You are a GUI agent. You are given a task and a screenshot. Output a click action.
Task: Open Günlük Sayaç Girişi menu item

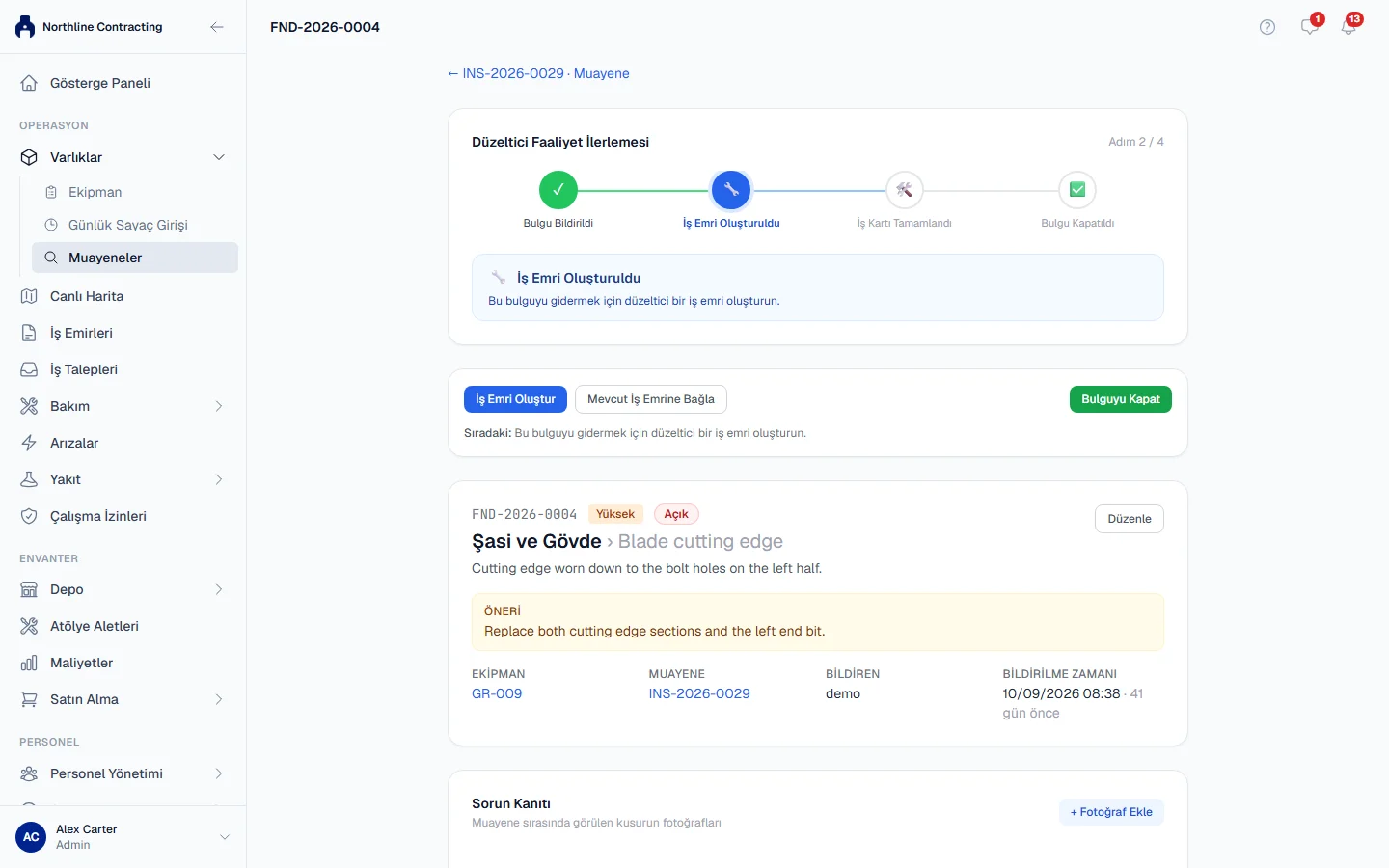(x=135, y=225)
